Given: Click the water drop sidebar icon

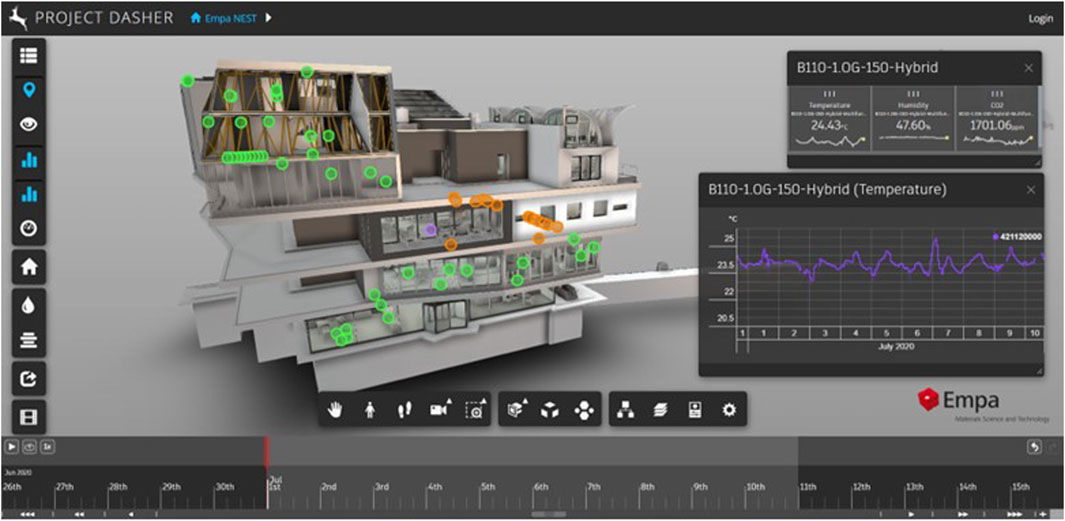Looking at the screenshot, I should click(29, 306).
